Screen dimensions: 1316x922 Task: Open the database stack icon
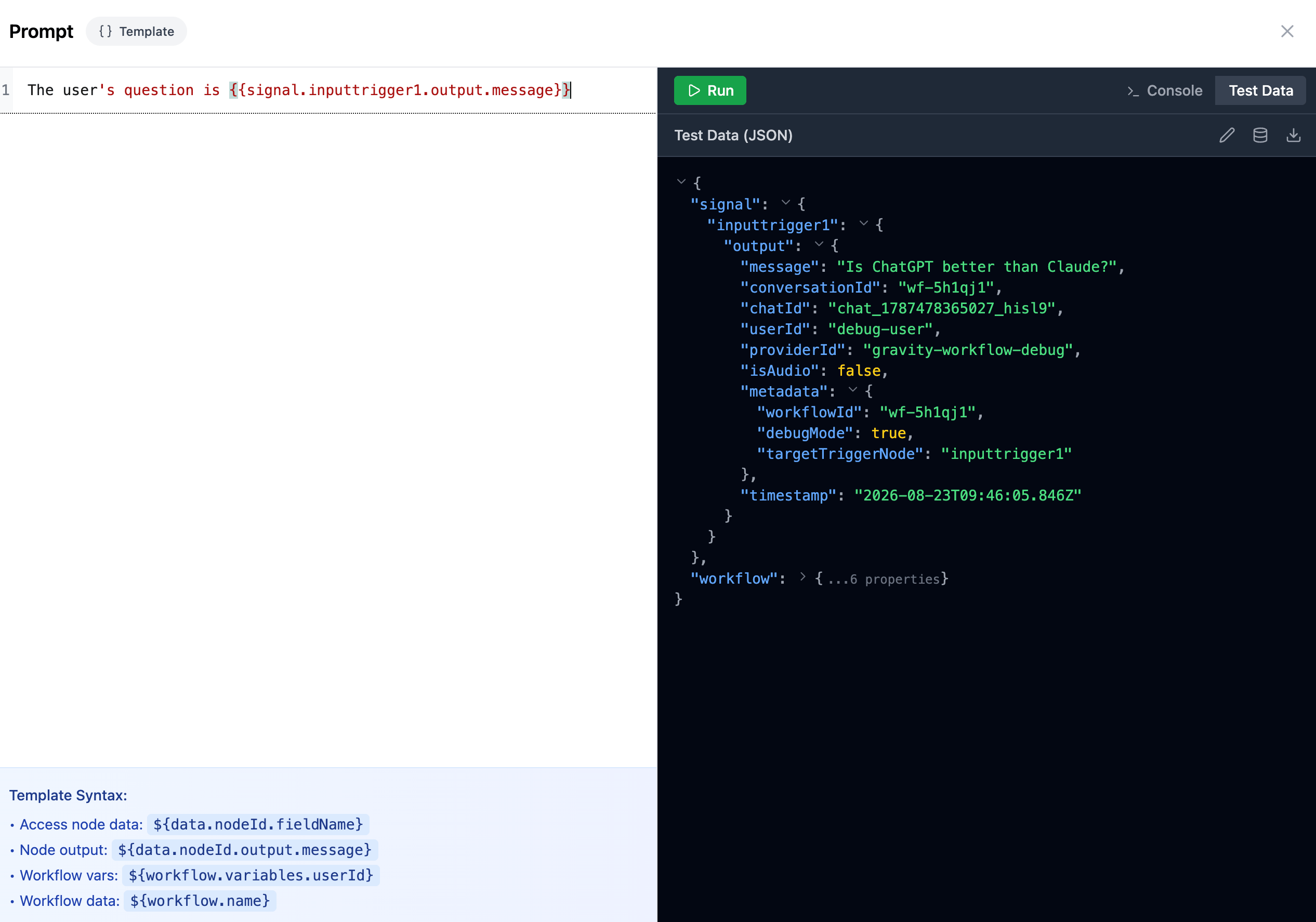click(1260, 135)
